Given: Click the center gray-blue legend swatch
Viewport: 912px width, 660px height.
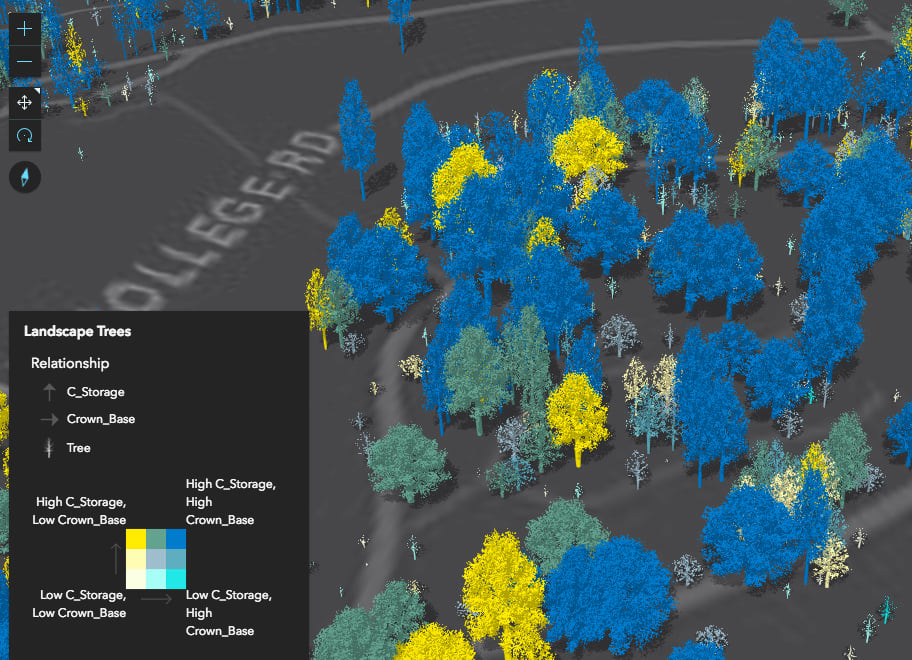Looking at the screenshot, I should coord(156,559).
